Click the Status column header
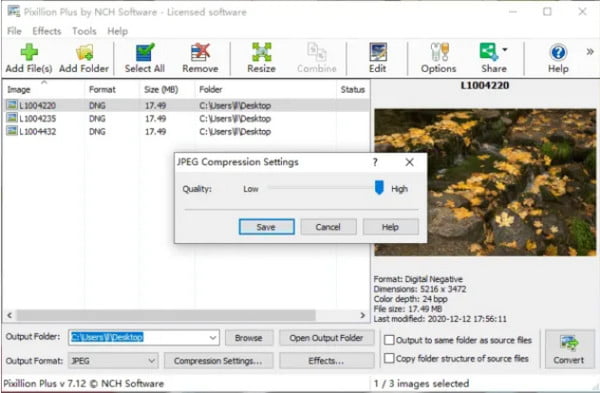 (x=353, y=90)
